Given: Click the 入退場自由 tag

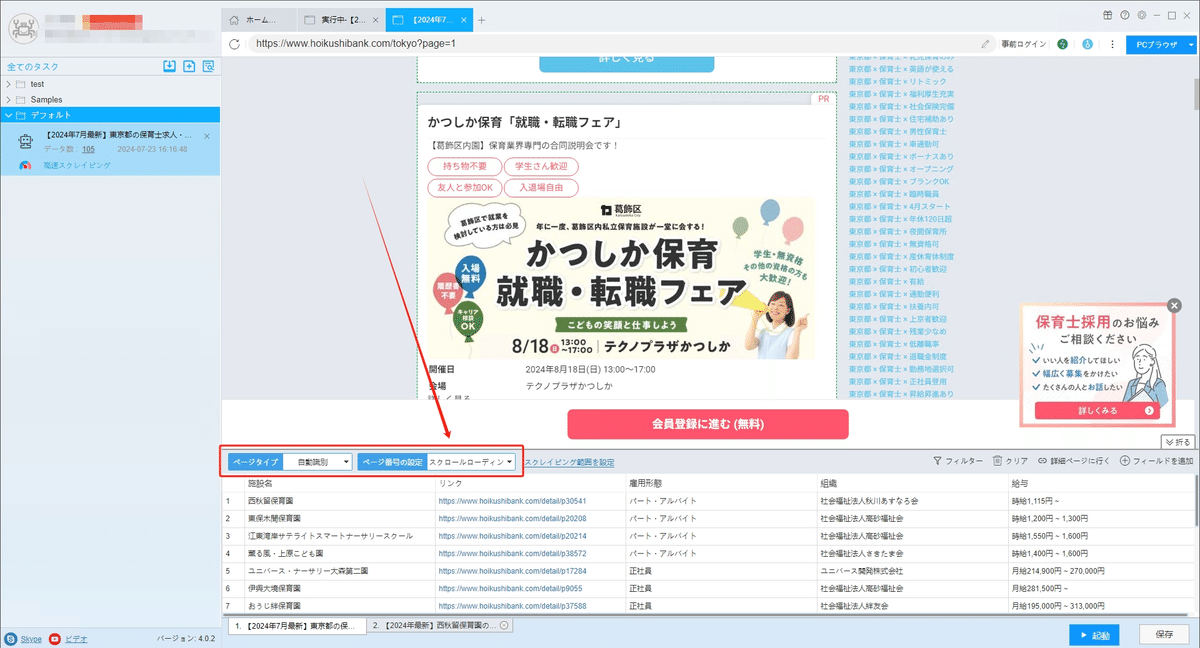Looking at the screenshot, I should click(541, 188).
